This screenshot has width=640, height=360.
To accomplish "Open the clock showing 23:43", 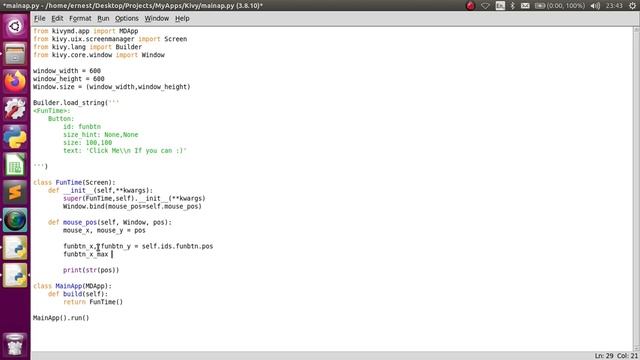I will 614,6.
